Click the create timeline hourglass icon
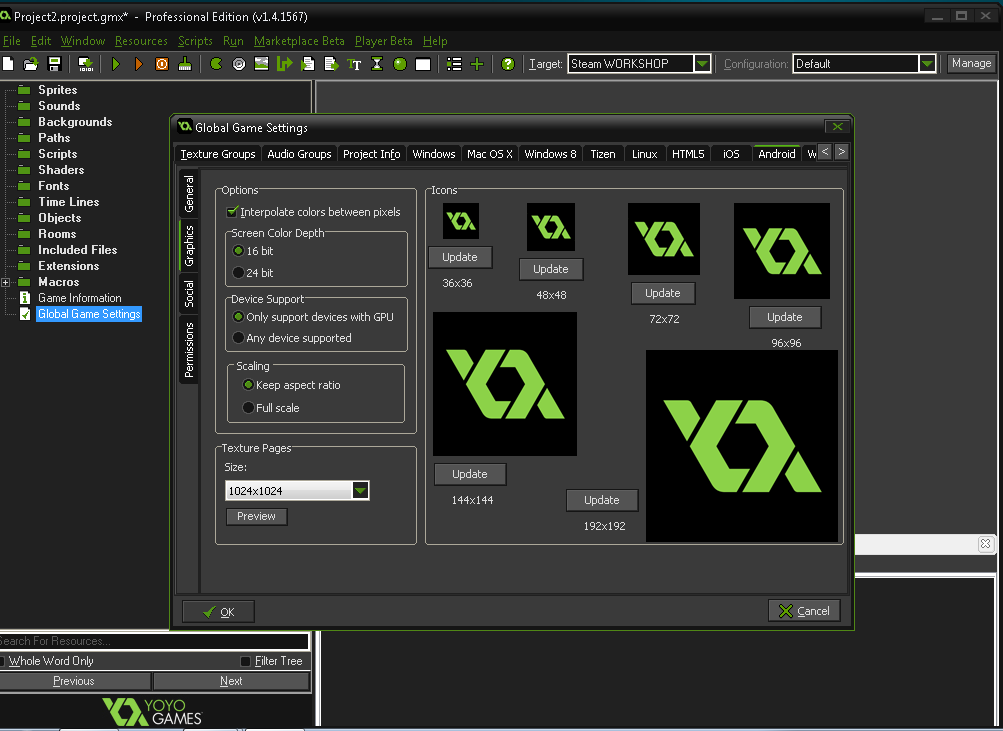 point(377,64)
